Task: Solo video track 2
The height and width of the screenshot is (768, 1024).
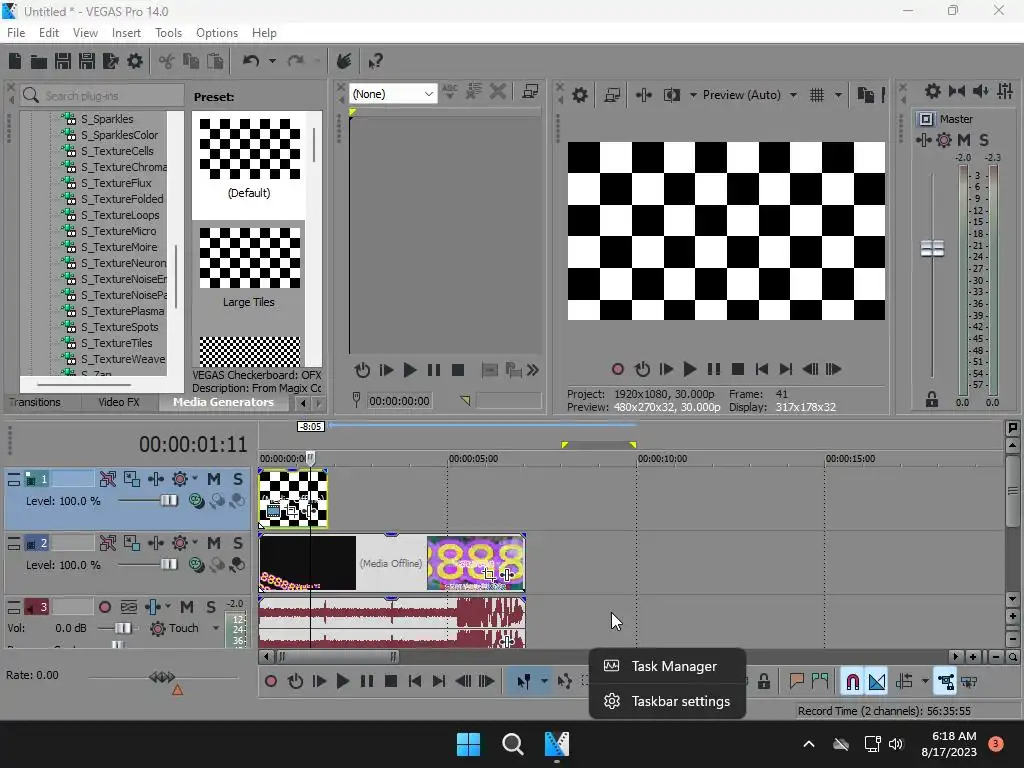Action: [x=238, y=543]
